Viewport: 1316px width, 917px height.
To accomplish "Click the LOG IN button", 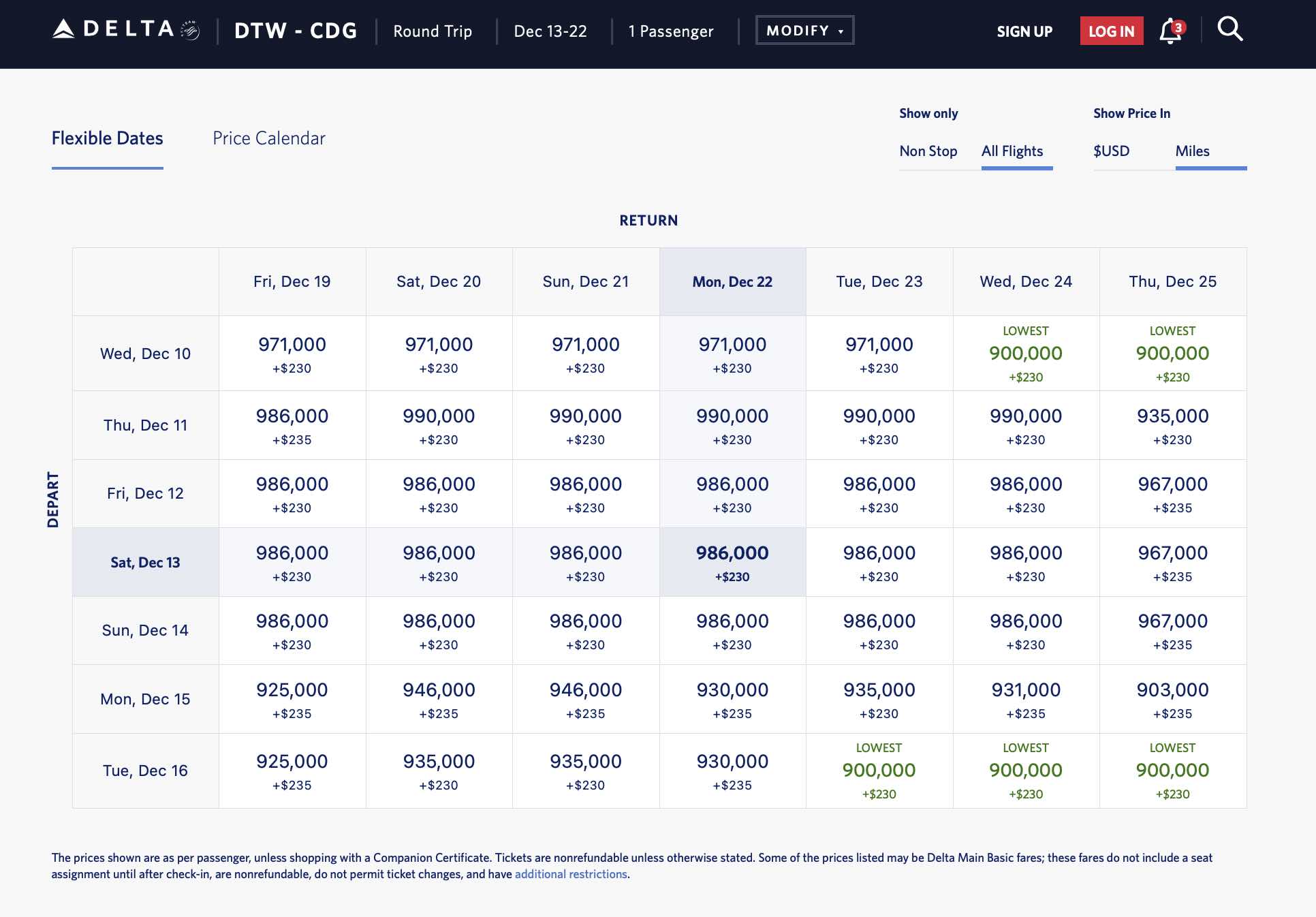I will click(1111, 31).
